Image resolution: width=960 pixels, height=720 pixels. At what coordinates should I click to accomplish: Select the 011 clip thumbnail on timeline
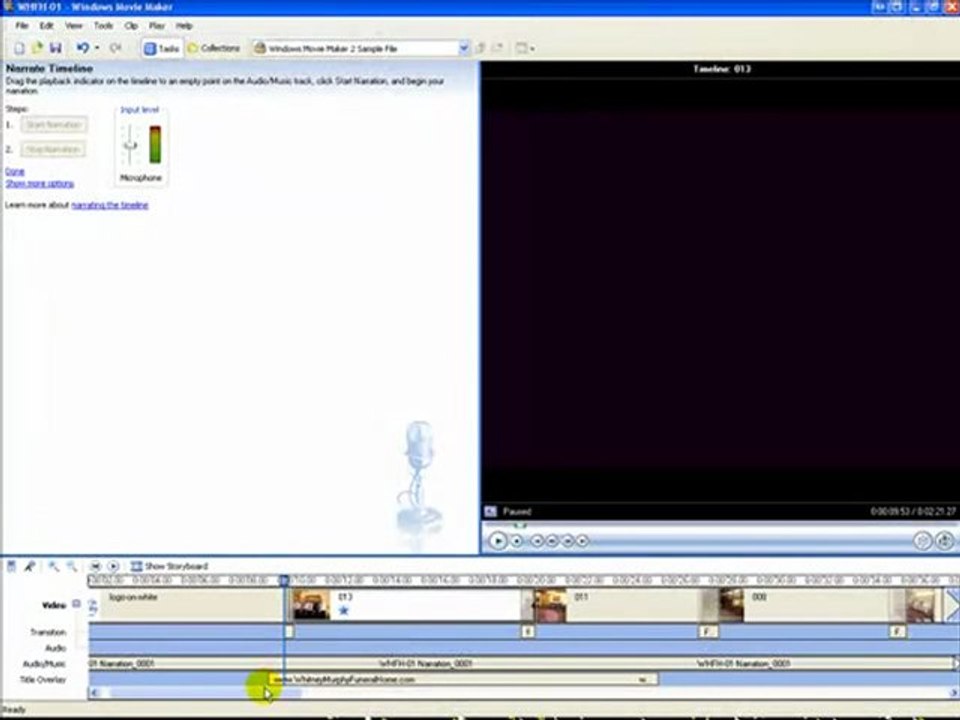(x=550, y=605)
